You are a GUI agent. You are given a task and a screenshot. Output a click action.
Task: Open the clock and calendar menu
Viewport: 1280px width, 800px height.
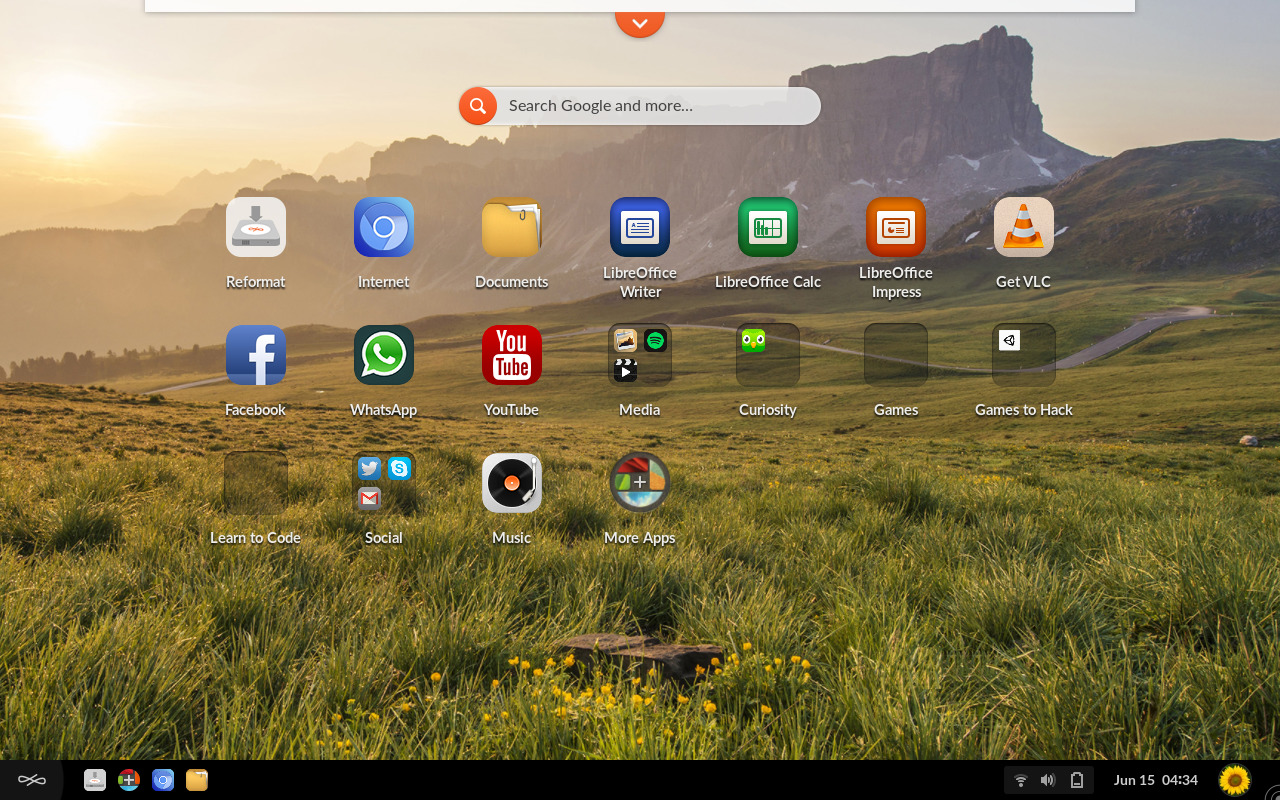1155,780
